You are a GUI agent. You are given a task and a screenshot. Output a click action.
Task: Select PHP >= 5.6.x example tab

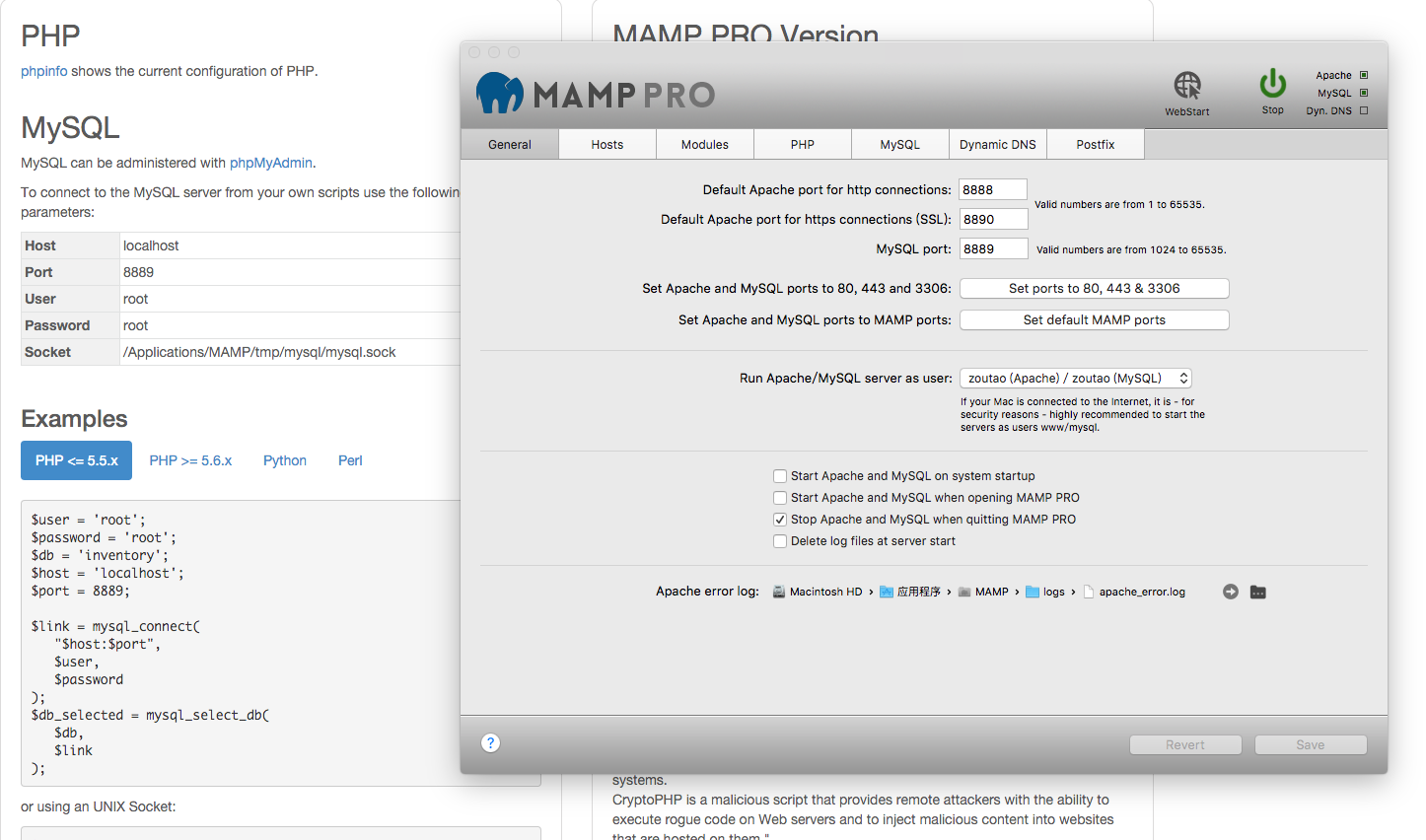pos(190,460)
